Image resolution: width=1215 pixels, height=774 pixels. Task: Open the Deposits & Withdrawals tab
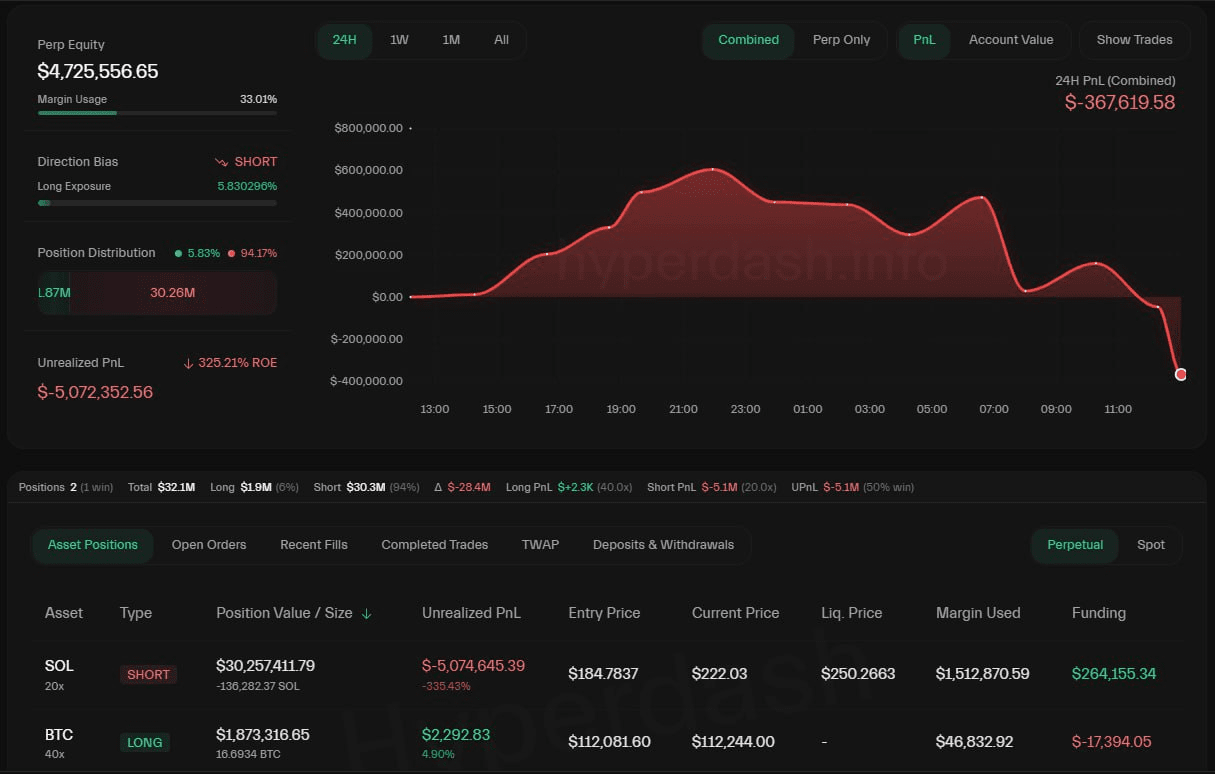coord(663,545)
